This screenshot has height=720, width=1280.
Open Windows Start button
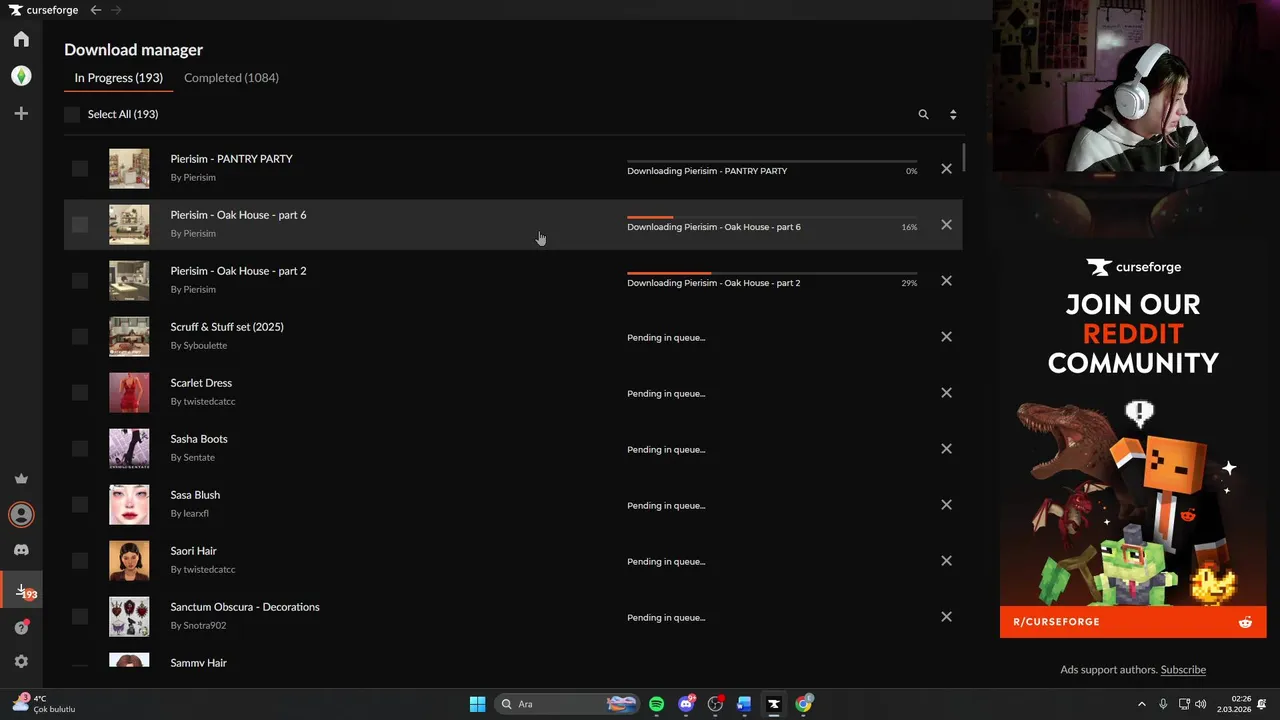click(477, 704)
